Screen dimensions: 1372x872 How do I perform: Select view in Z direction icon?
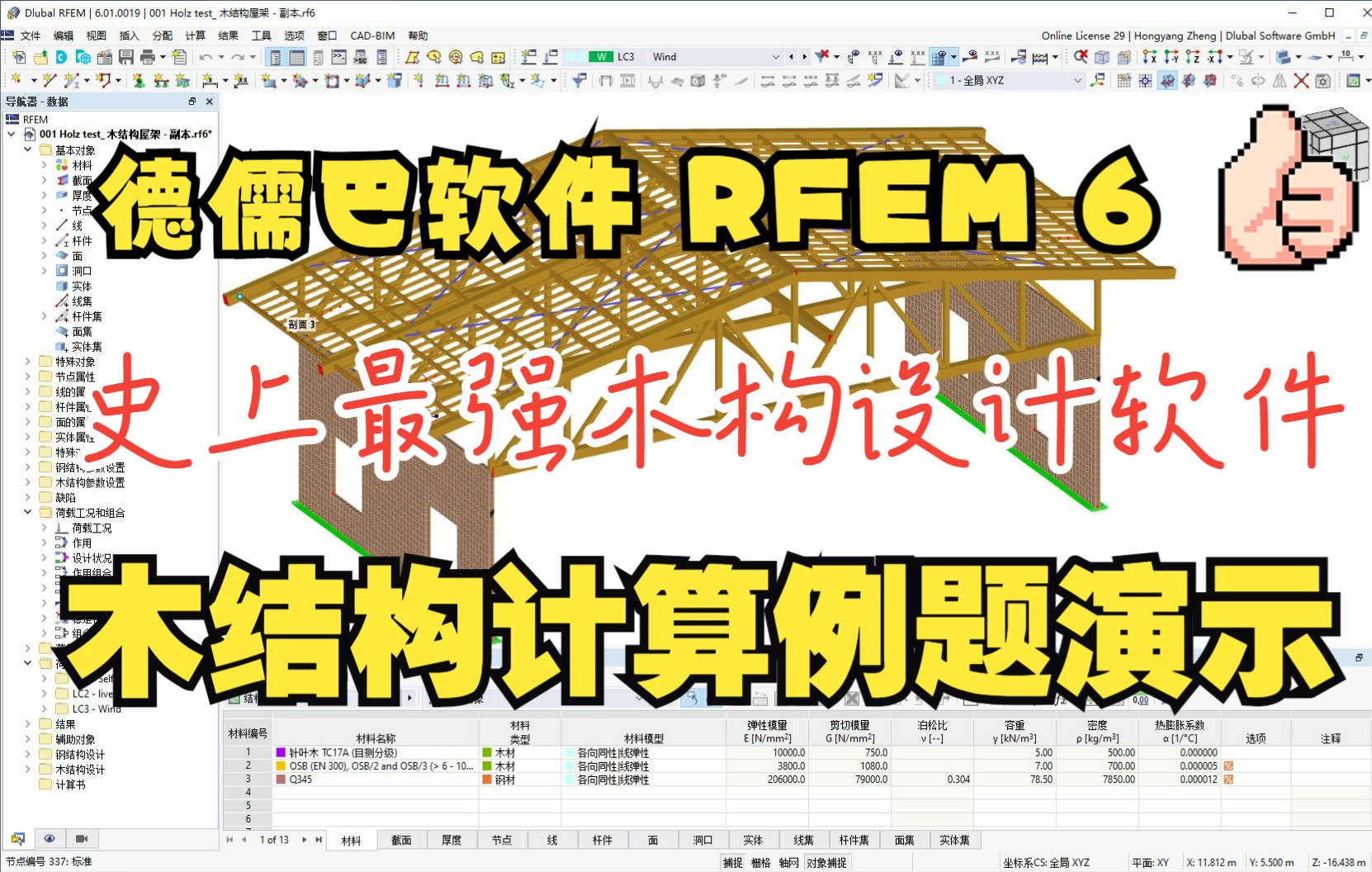pos(1192,57)
